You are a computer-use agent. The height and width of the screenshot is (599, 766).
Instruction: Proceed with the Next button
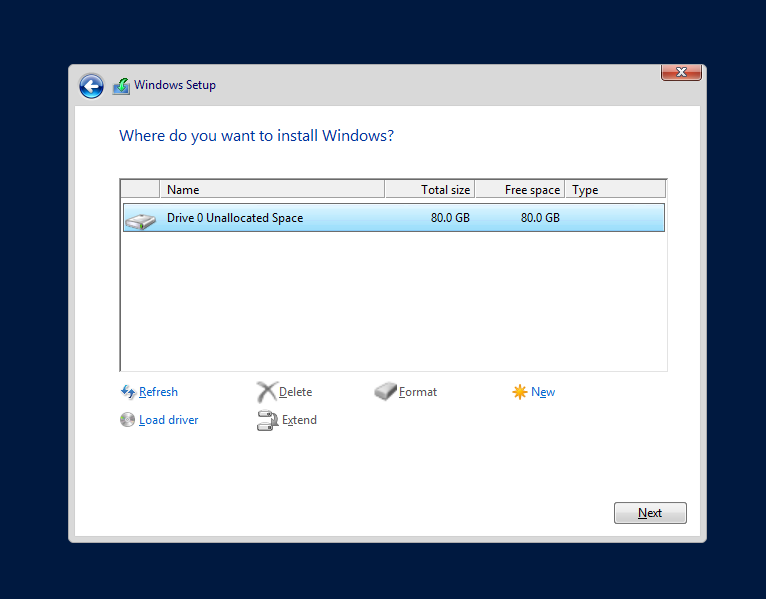pyautogui.click(x=650, y=513)
